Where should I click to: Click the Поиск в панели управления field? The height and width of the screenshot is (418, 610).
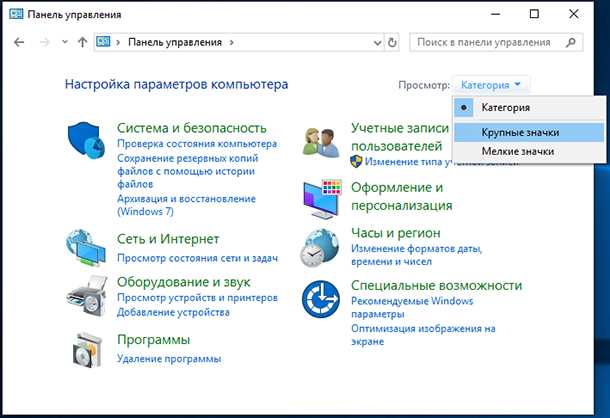(496, 42)
